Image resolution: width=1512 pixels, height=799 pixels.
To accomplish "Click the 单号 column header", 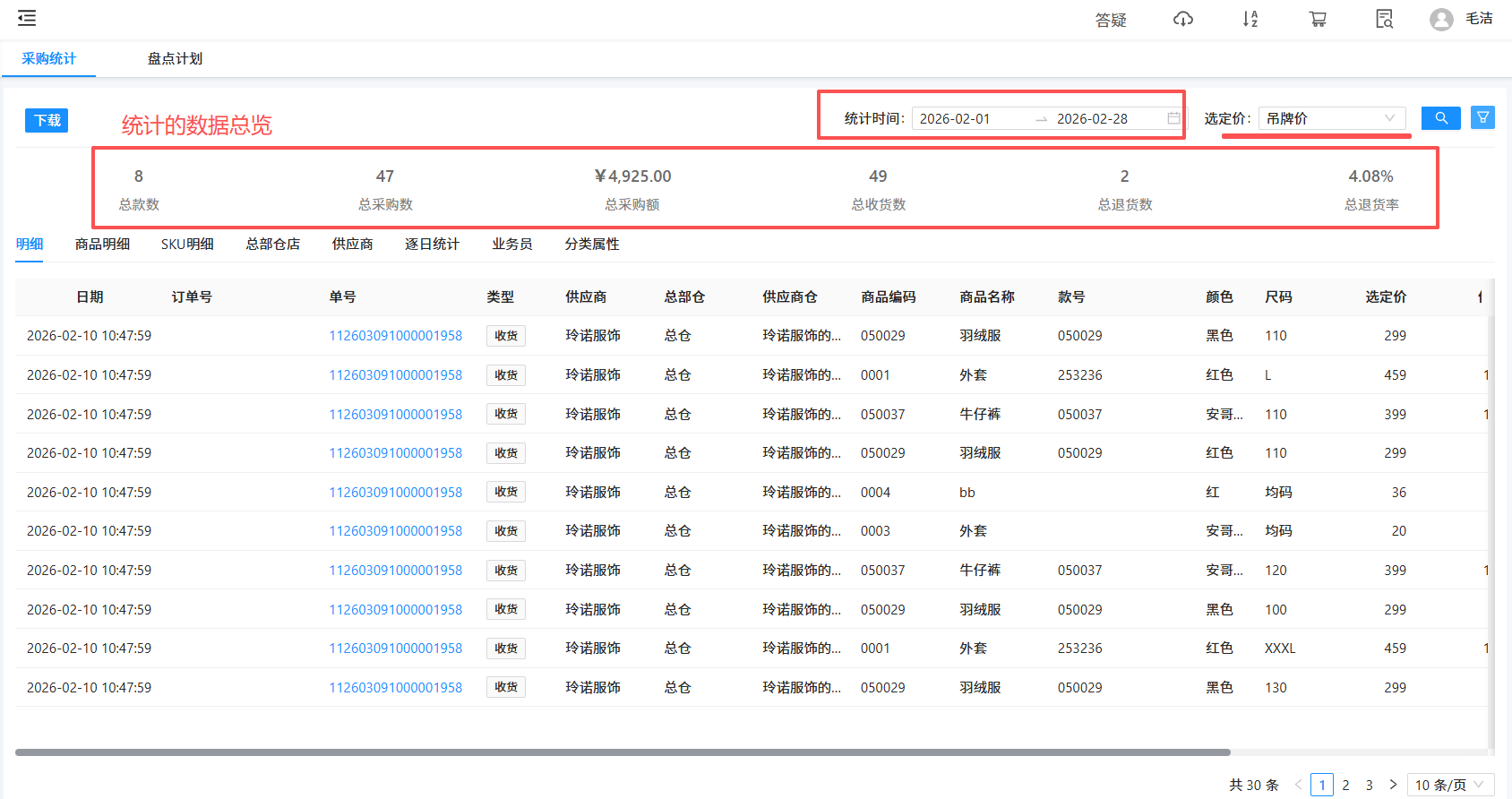I will (342, 296).
